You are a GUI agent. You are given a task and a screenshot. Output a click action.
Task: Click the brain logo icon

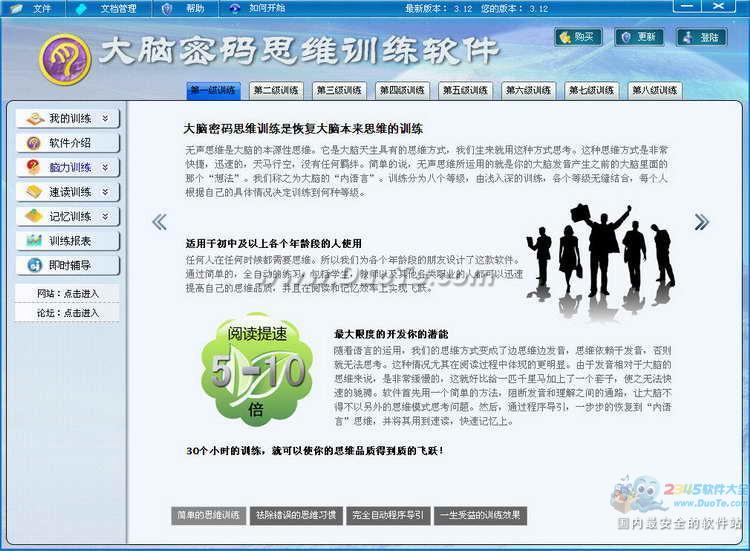coord(64,58)
